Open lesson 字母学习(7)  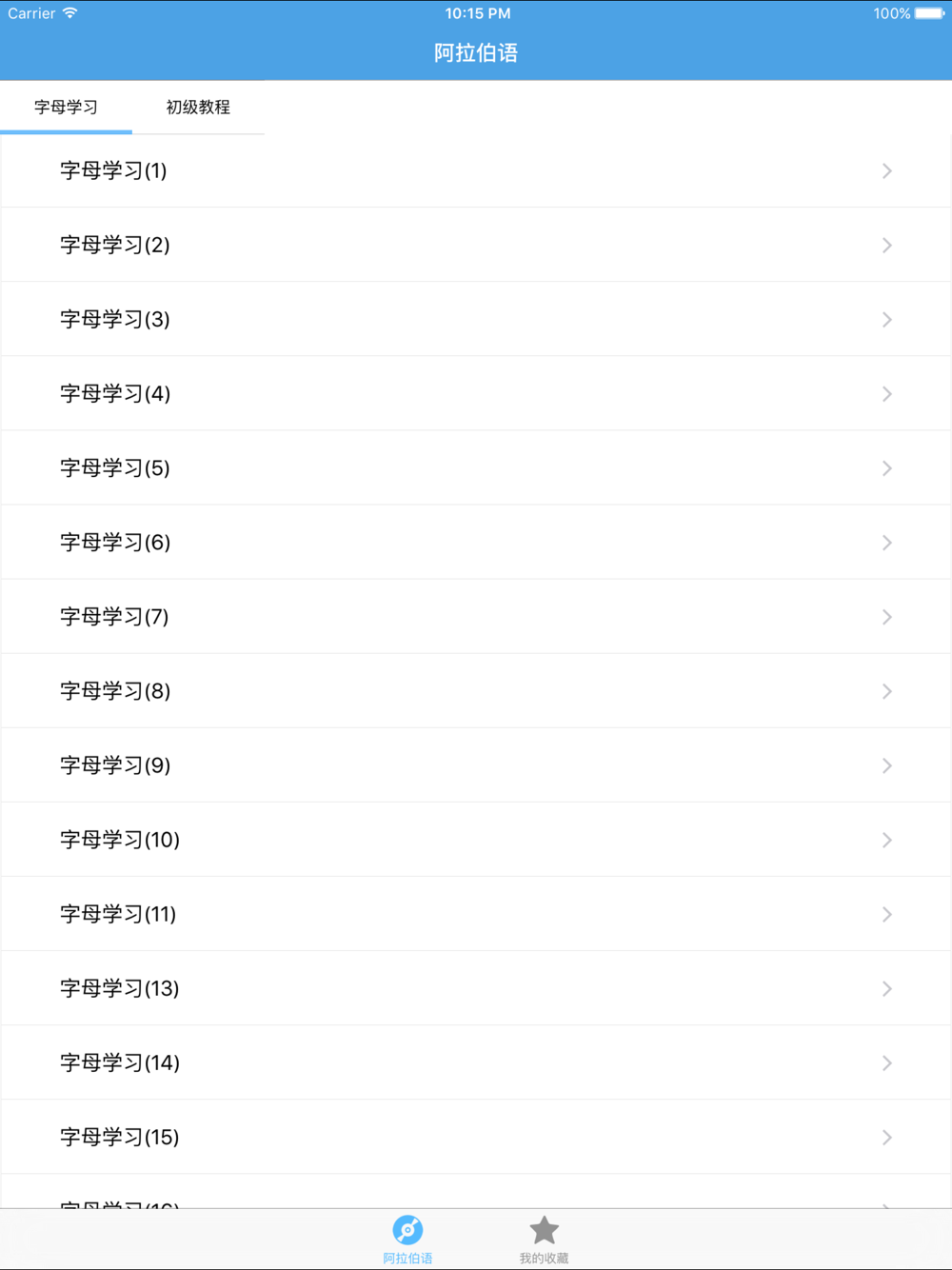476,616
